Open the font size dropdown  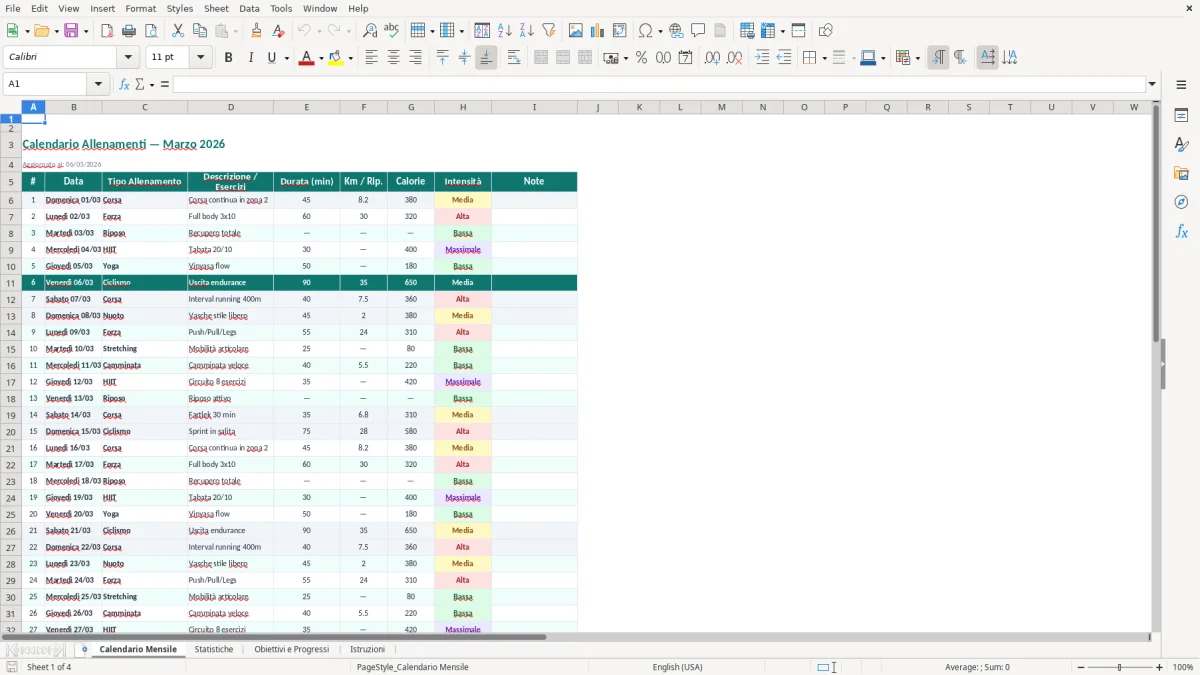point(201,58)
